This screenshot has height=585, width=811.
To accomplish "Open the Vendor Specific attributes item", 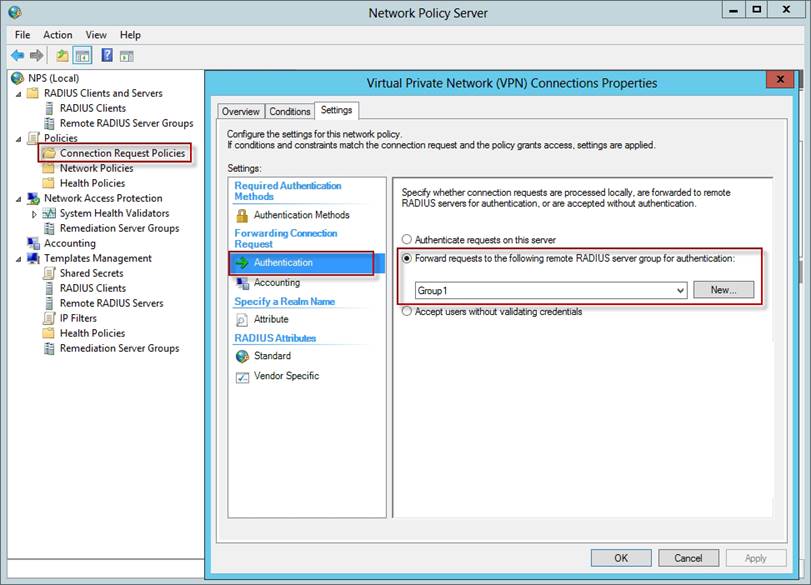I will [286, 376].
